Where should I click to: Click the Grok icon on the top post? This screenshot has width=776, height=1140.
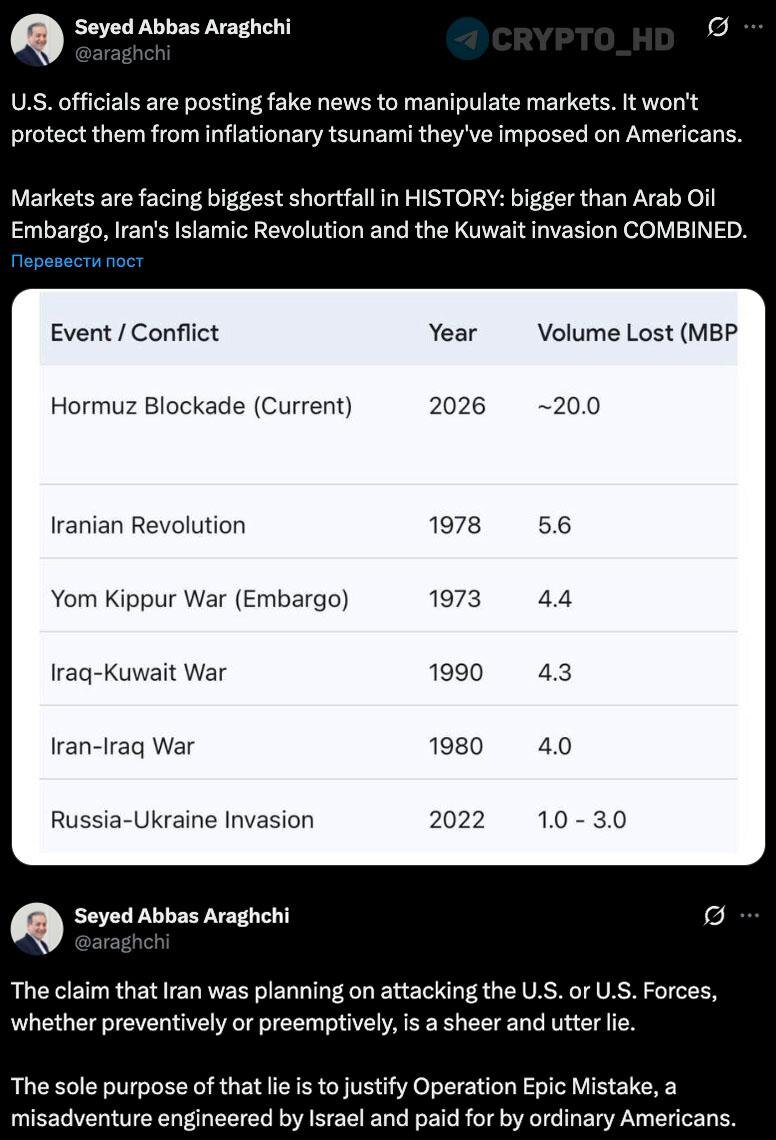coord(717,27)
